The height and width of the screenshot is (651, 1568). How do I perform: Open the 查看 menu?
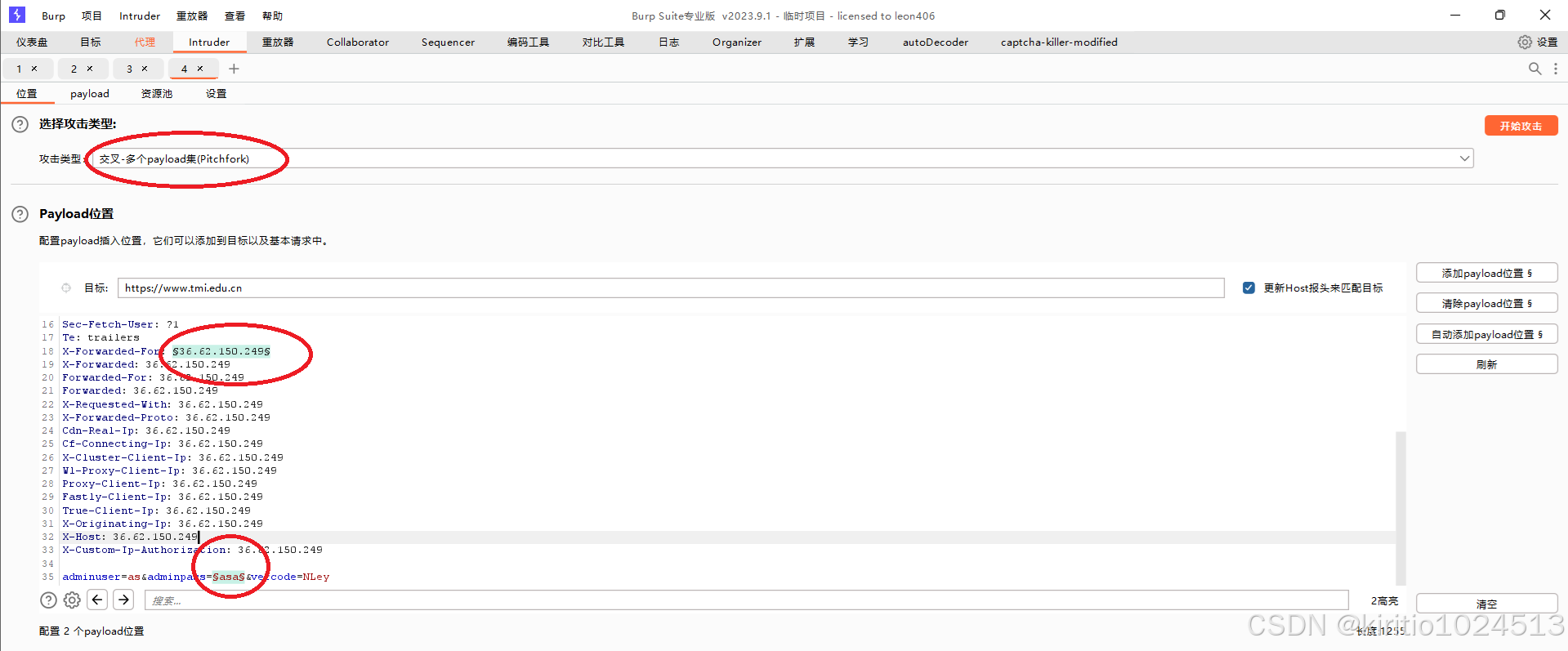[235, 16]
